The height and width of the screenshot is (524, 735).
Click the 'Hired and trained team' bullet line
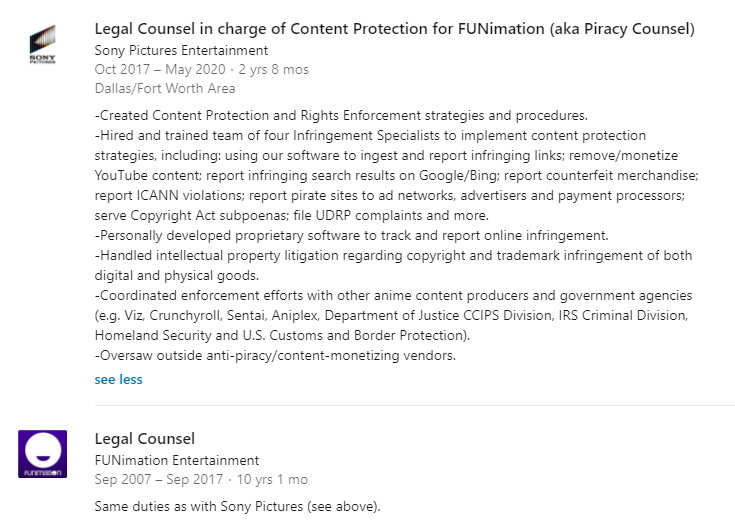click(x=370, y=135)
